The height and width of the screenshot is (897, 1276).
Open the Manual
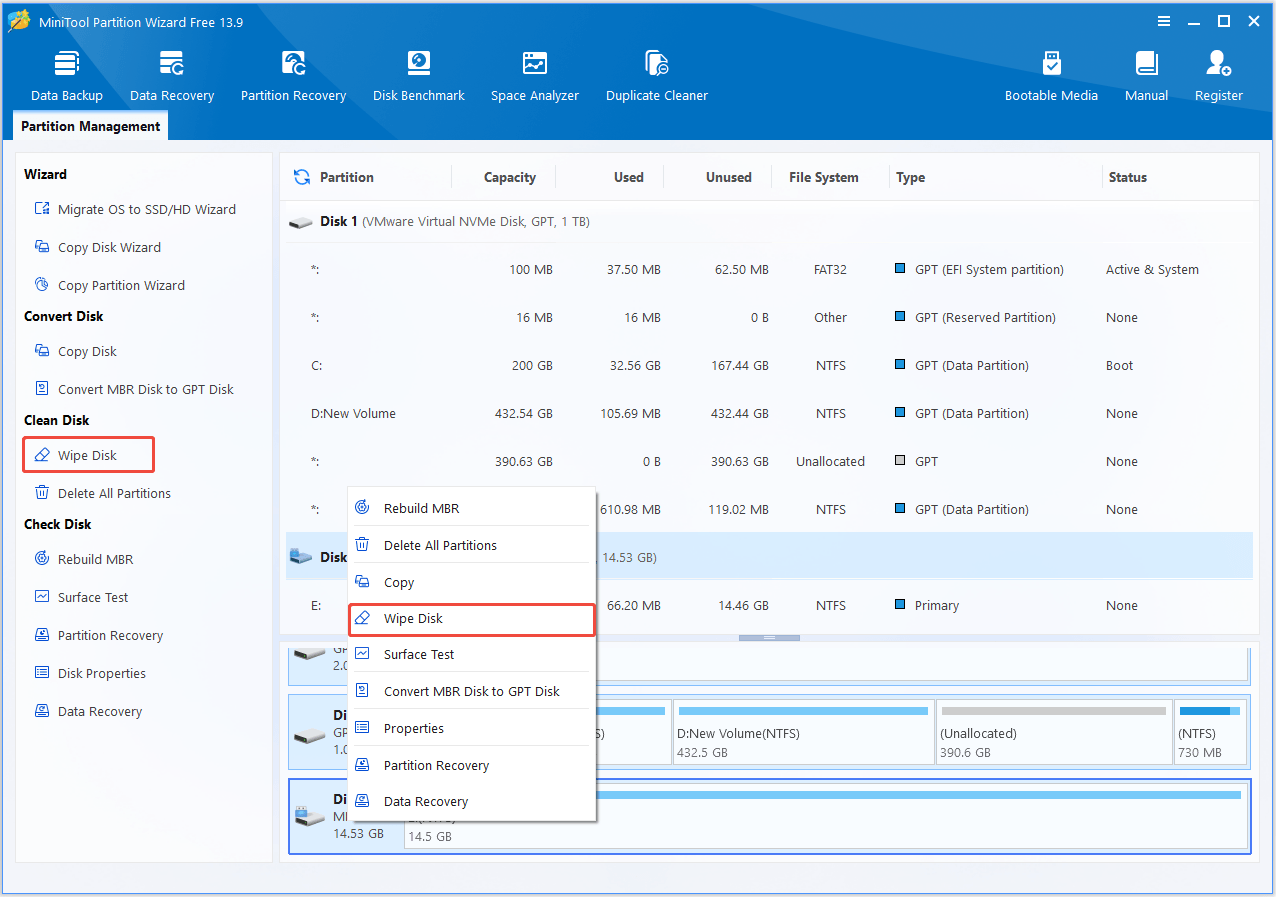[x=1146, y=76]
